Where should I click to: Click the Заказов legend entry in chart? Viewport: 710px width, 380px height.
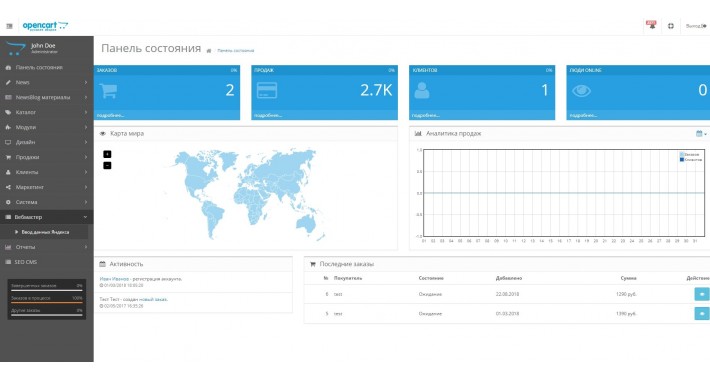(x=690, y=154)
